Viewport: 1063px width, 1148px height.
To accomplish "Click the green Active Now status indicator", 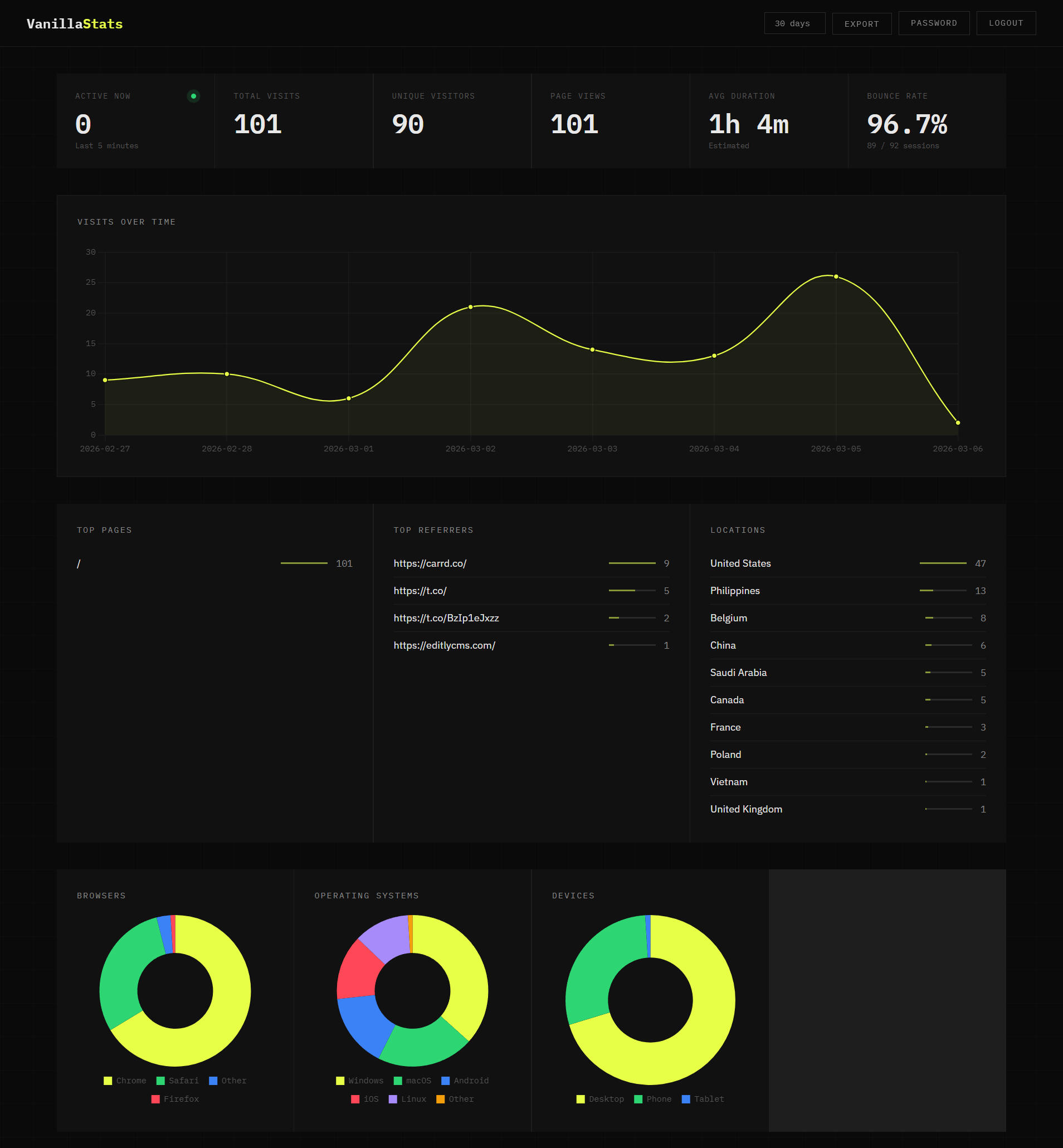I will (x=194, y=96).
